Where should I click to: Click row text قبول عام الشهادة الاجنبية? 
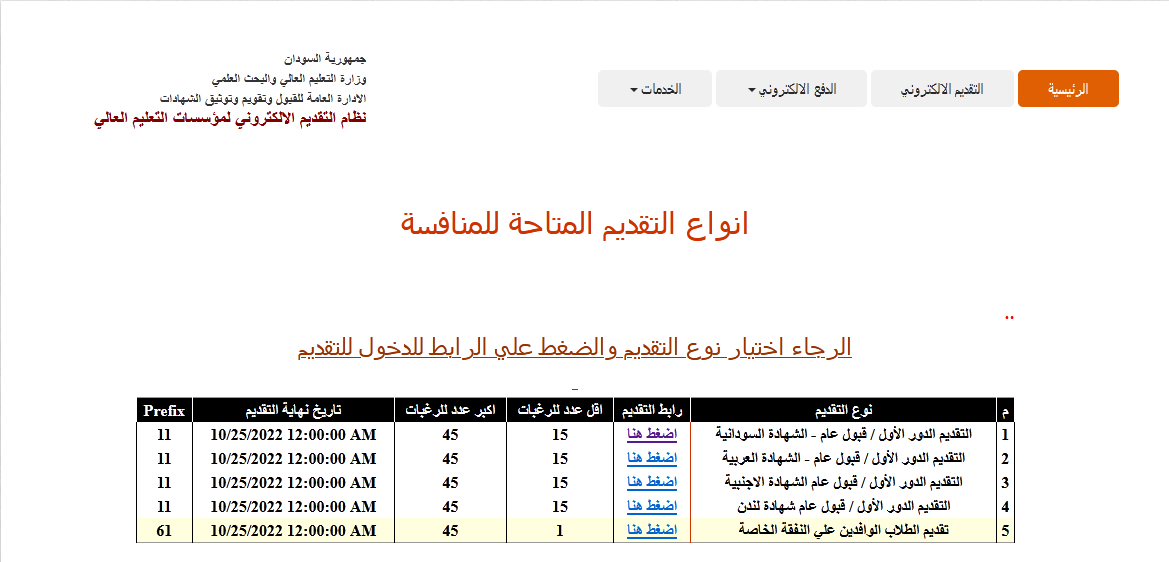click(843, 482)
